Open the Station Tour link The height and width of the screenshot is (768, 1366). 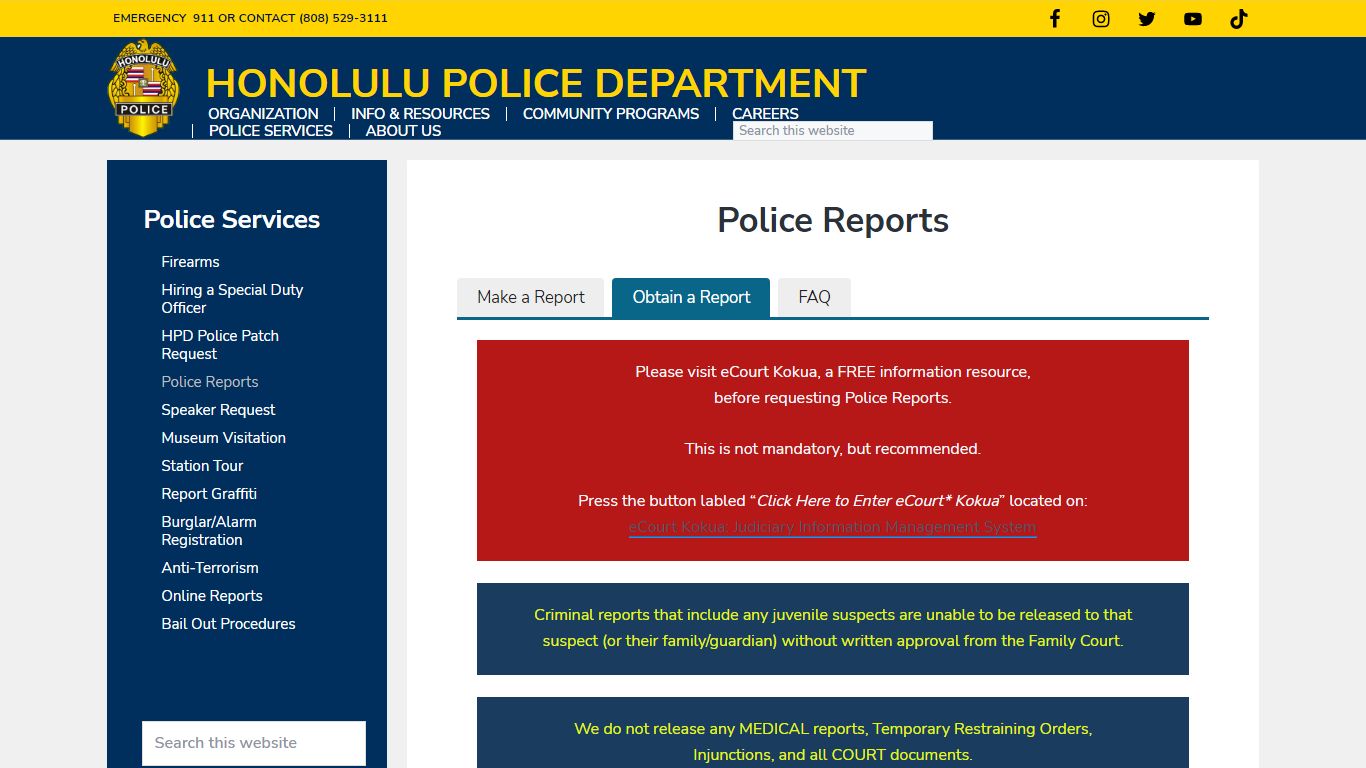pos(202,466)
